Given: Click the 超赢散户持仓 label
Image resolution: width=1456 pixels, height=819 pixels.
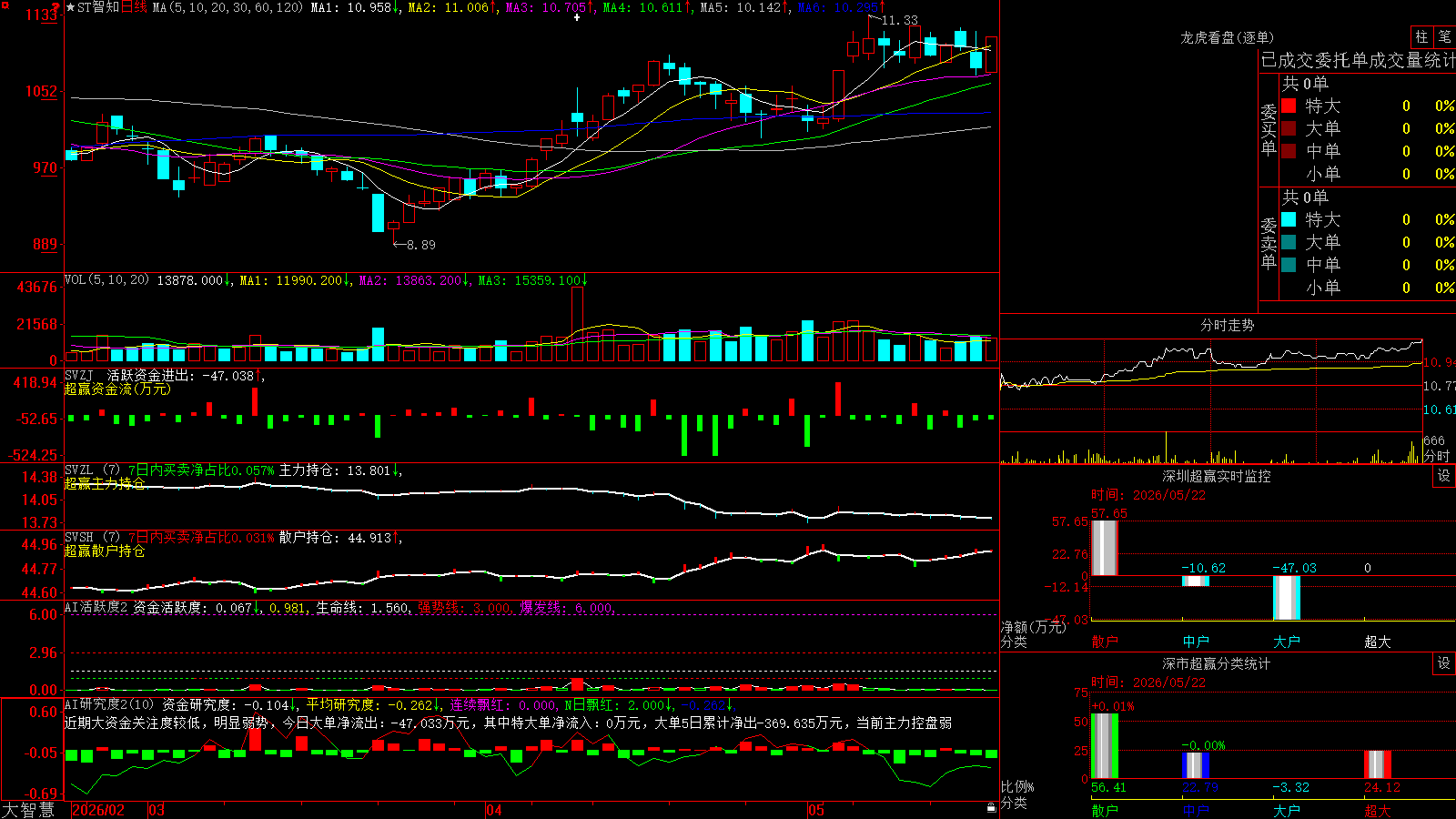Looking at the screenshot, I should [105, 551].
